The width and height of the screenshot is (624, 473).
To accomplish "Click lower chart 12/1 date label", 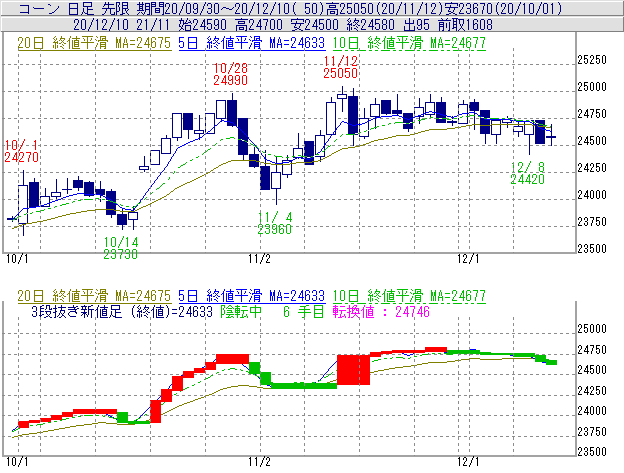I will click(468, 462).
